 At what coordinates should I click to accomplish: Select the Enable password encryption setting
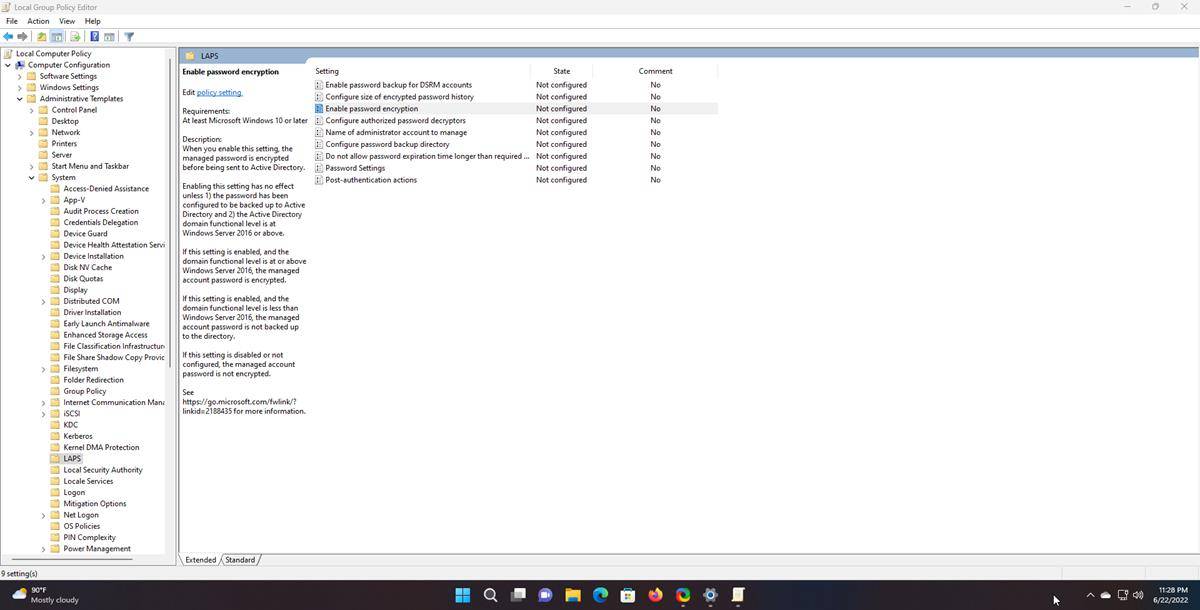(x=373, y=108)
